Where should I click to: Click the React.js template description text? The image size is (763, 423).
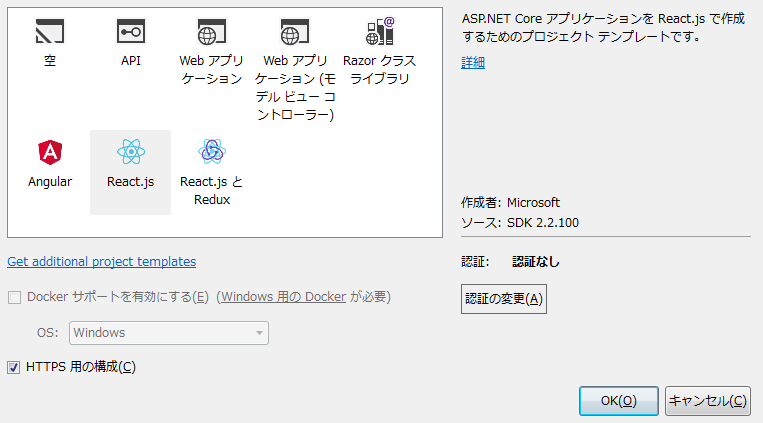tap(603, 27)
